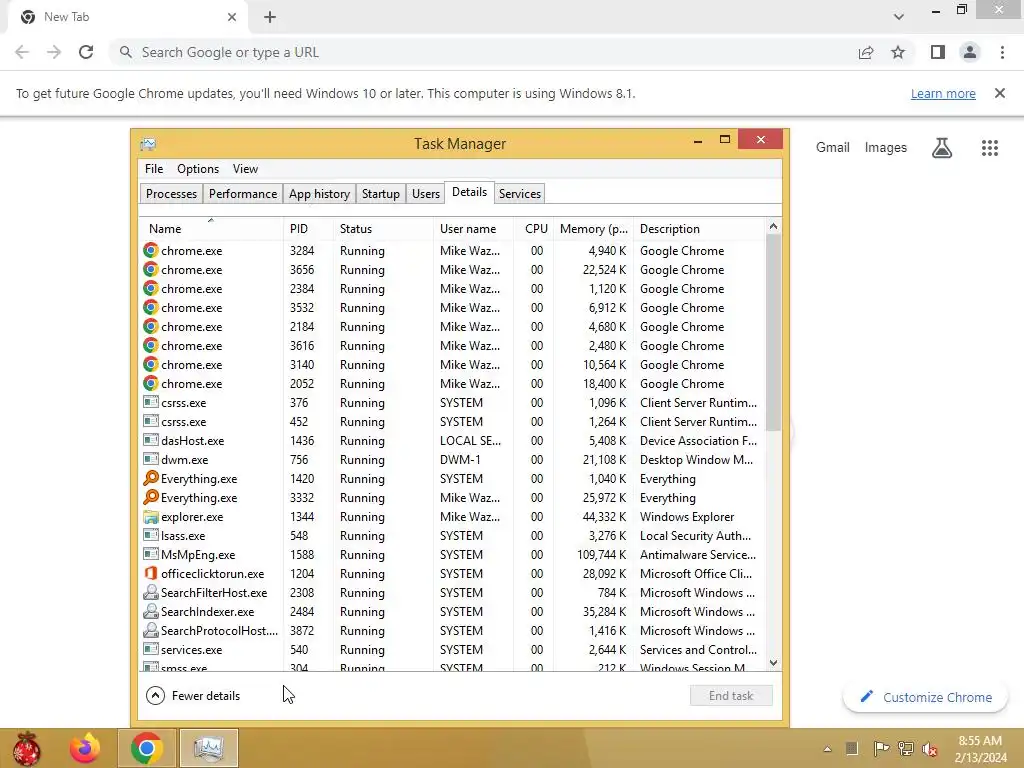
Task: Select SearchIndexer.exe process row
Action: pyautogui.click(x=452, y=611)
